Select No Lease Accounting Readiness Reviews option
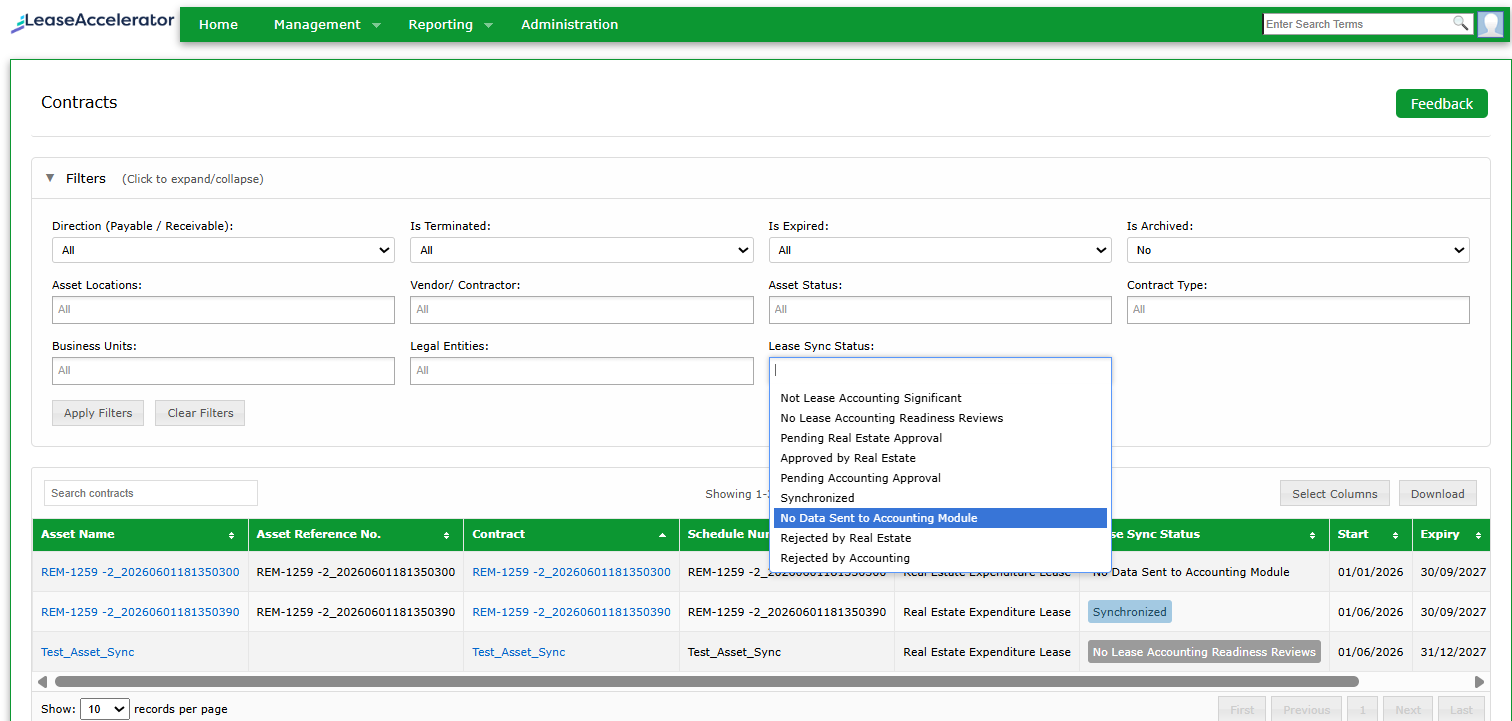This screenshot has height=721, width=1512. coord(940,418)
